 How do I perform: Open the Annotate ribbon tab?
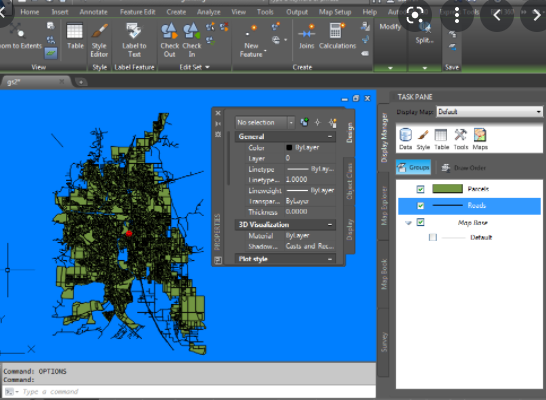[93, 12]
